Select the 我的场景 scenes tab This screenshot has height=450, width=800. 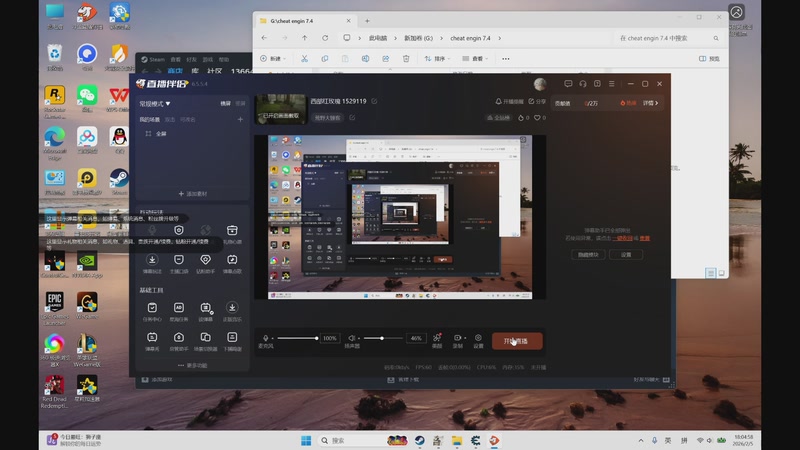[x=149, y=119]
